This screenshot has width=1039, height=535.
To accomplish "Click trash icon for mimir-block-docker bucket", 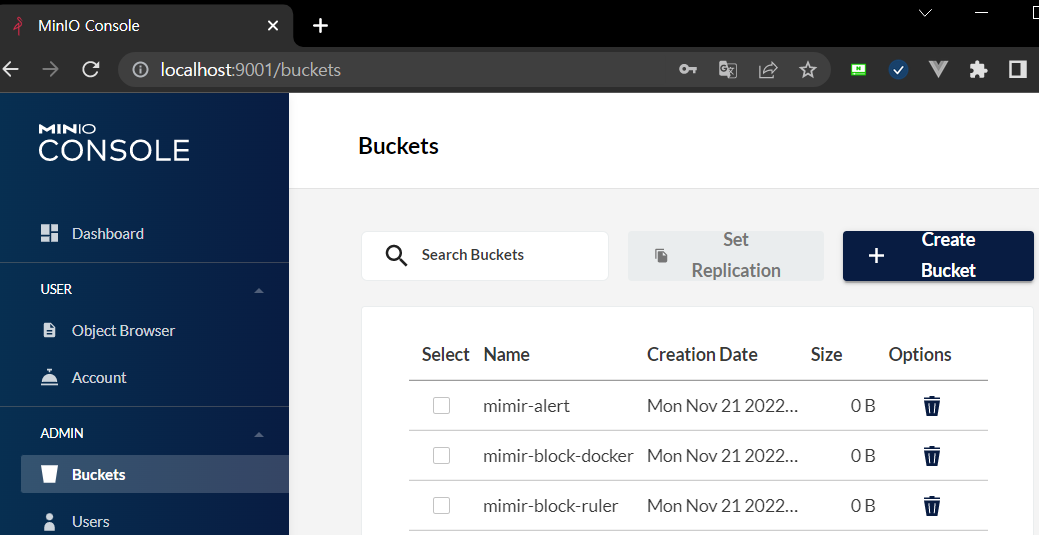I will tap(931, 456).
